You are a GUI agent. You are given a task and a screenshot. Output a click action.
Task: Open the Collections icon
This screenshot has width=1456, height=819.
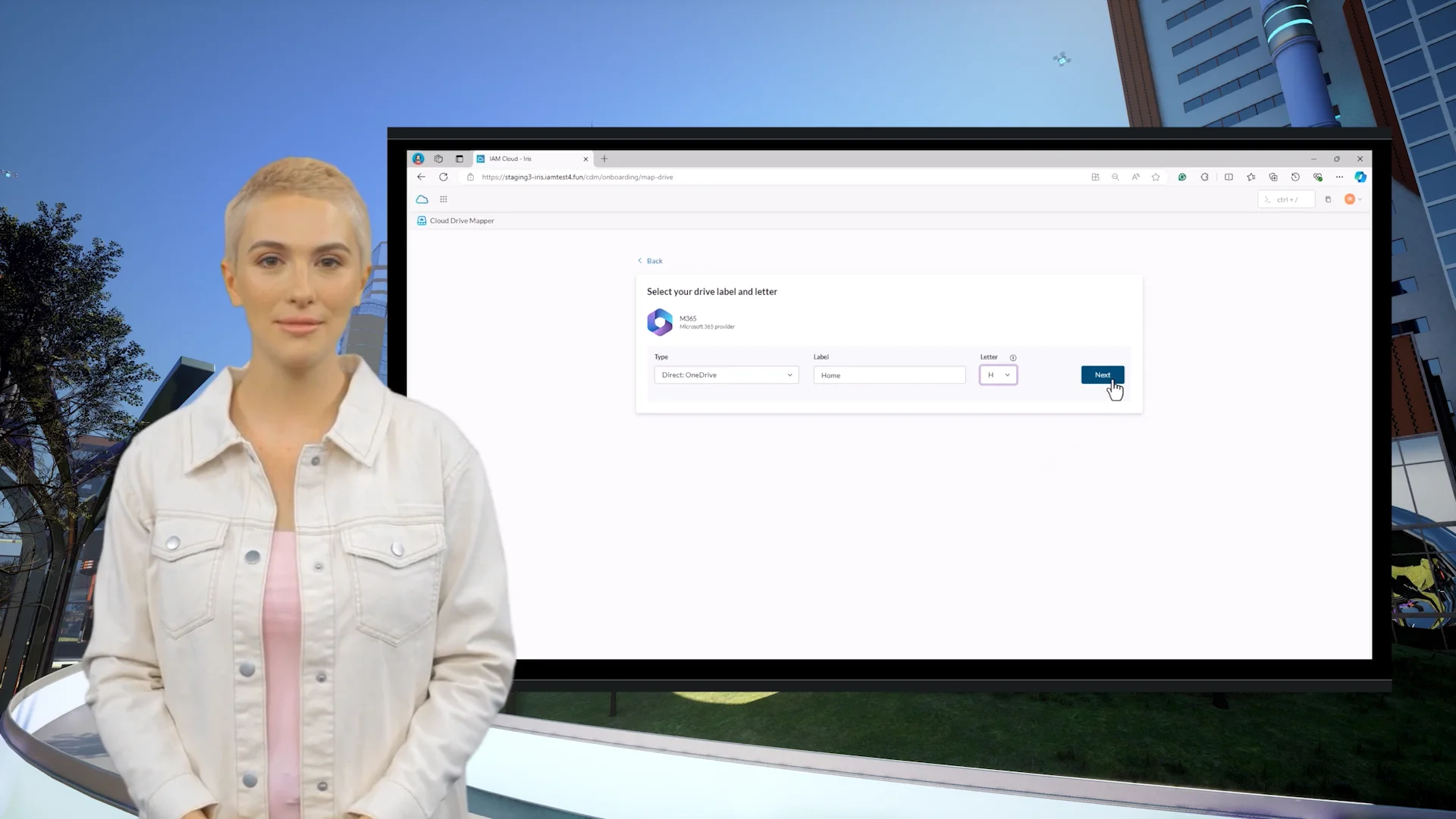[x=1274, y=177]
